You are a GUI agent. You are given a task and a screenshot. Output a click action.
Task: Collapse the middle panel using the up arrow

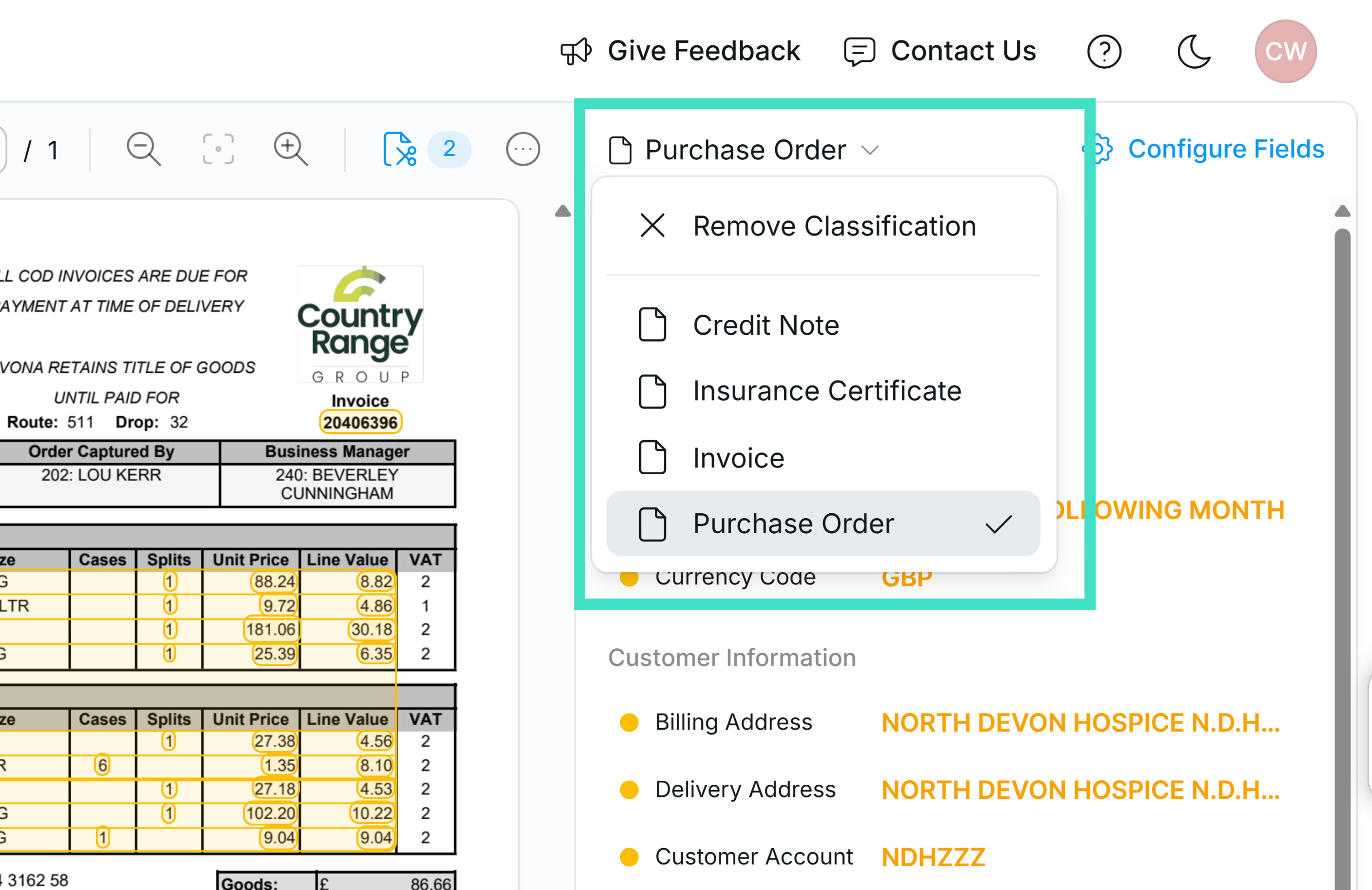(563, 212)
